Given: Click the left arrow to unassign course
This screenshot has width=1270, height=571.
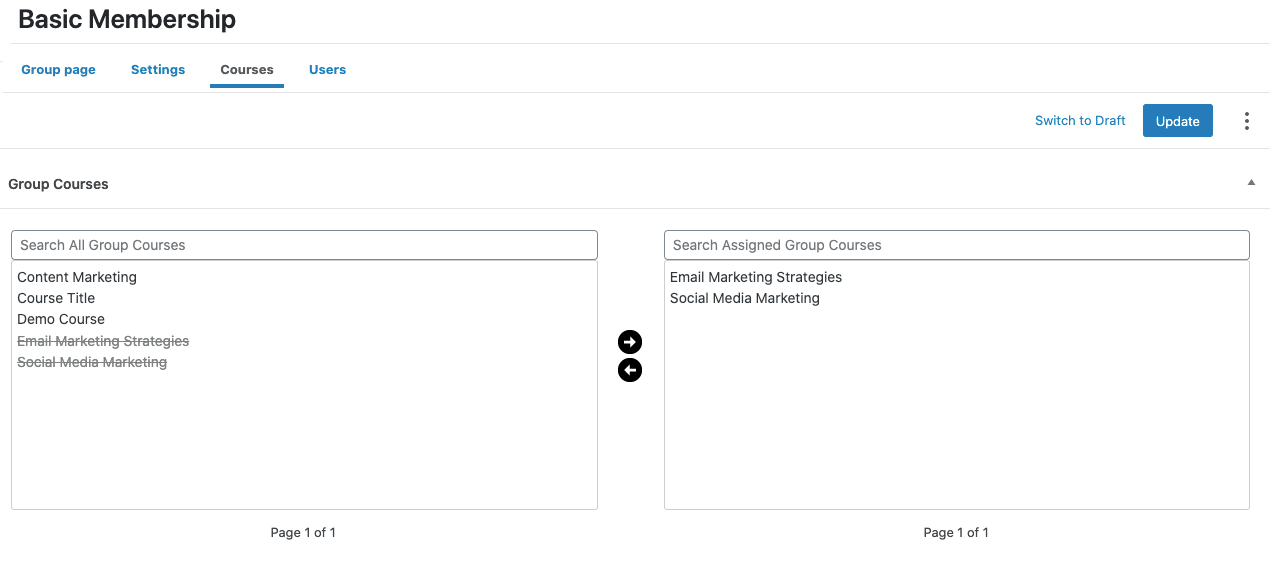Looking at the screenshot, I should click(x=630, y=370).
